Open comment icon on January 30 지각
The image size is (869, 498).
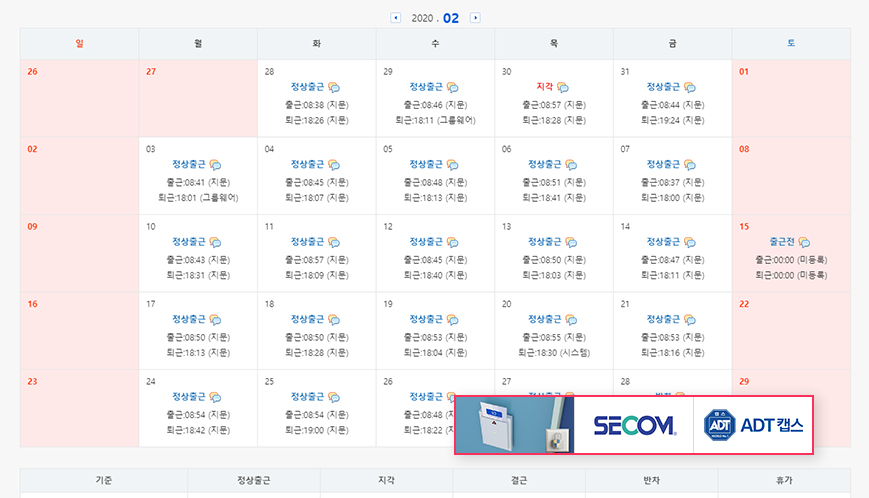click(x=562, y=88)
